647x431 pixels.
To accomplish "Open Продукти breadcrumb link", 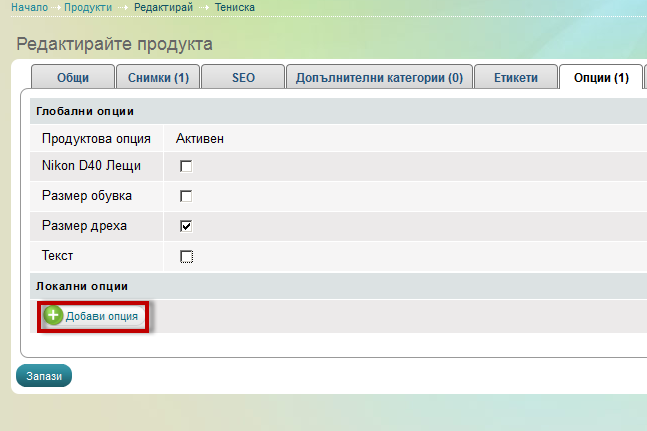I will click(88, 7).
